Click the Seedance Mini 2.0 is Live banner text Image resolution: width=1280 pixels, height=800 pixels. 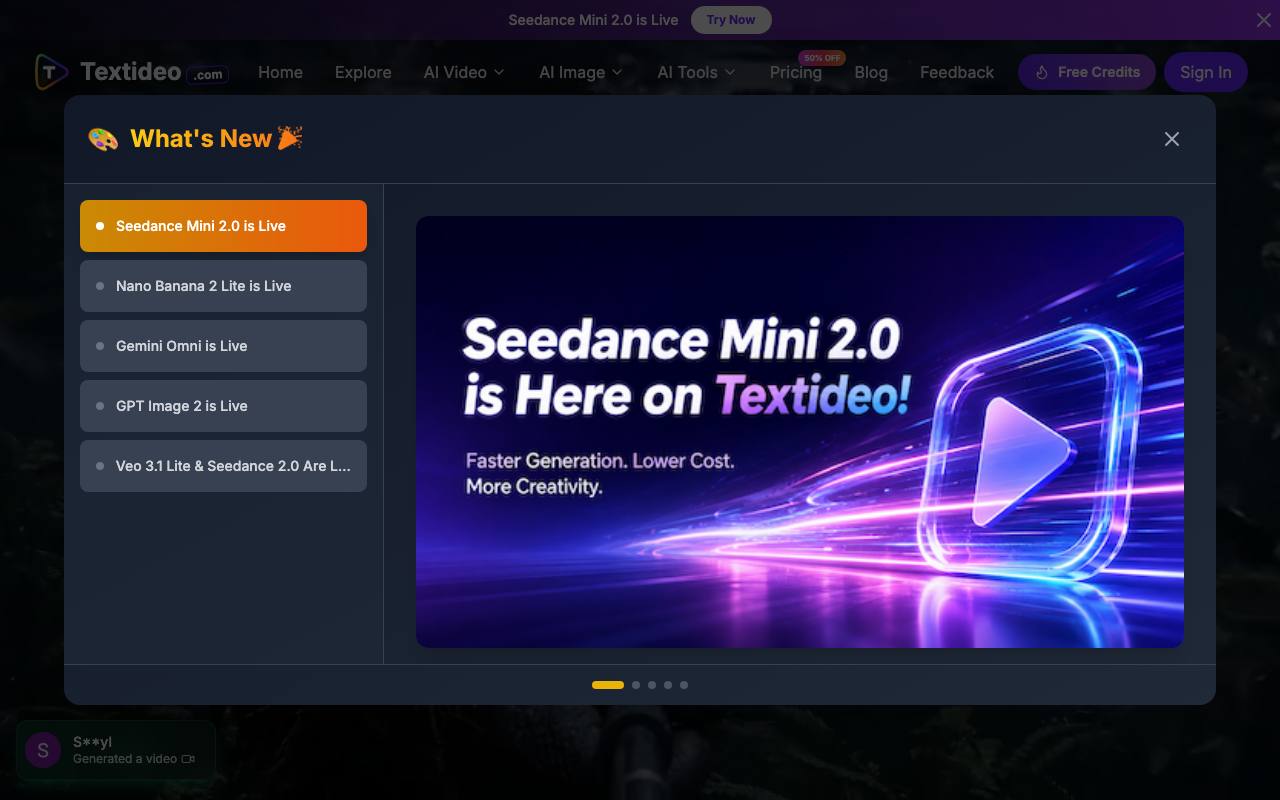click(x=593, y=20)
